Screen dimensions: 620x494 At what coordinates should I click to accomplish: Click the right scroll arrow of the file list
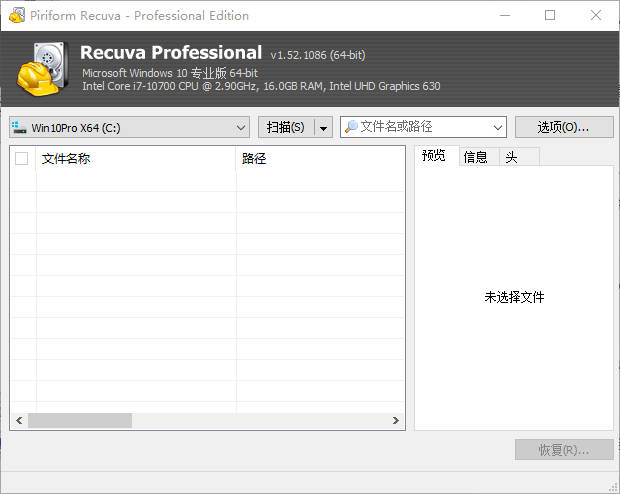(x=396, y=420)
